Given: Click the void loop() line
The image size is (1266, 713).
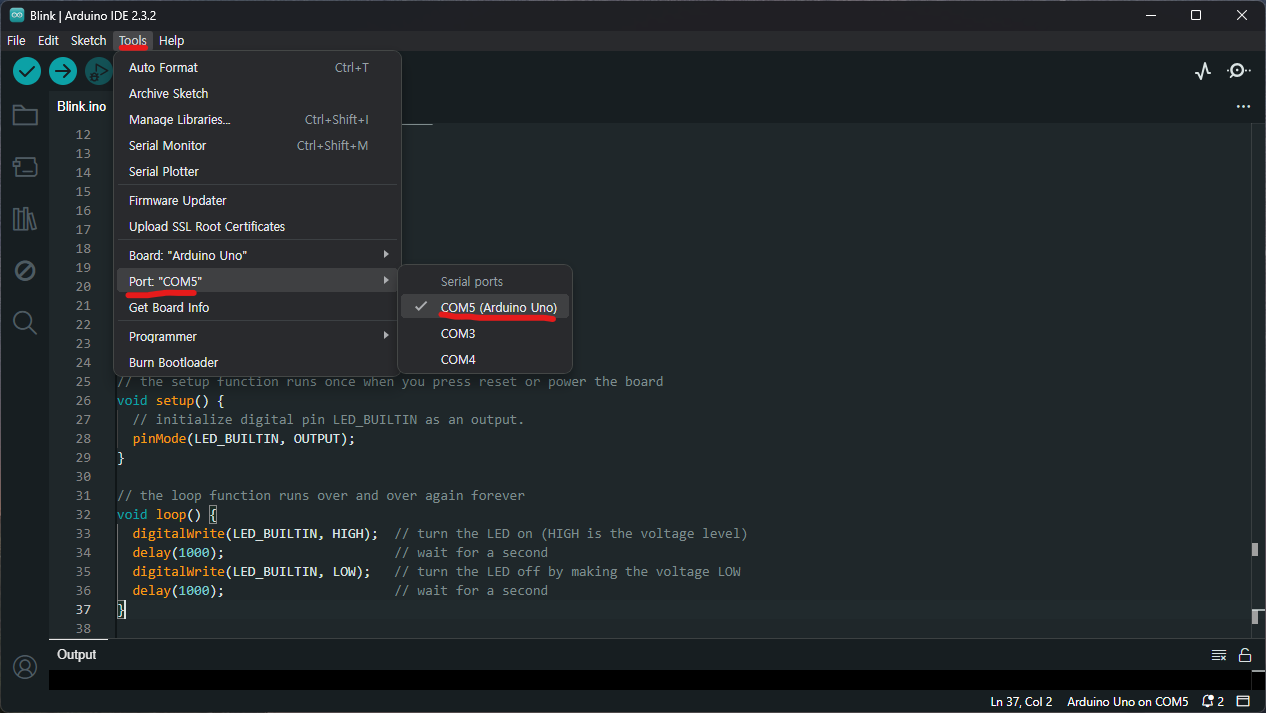Looking at the screenshot, I should [167, 514].
